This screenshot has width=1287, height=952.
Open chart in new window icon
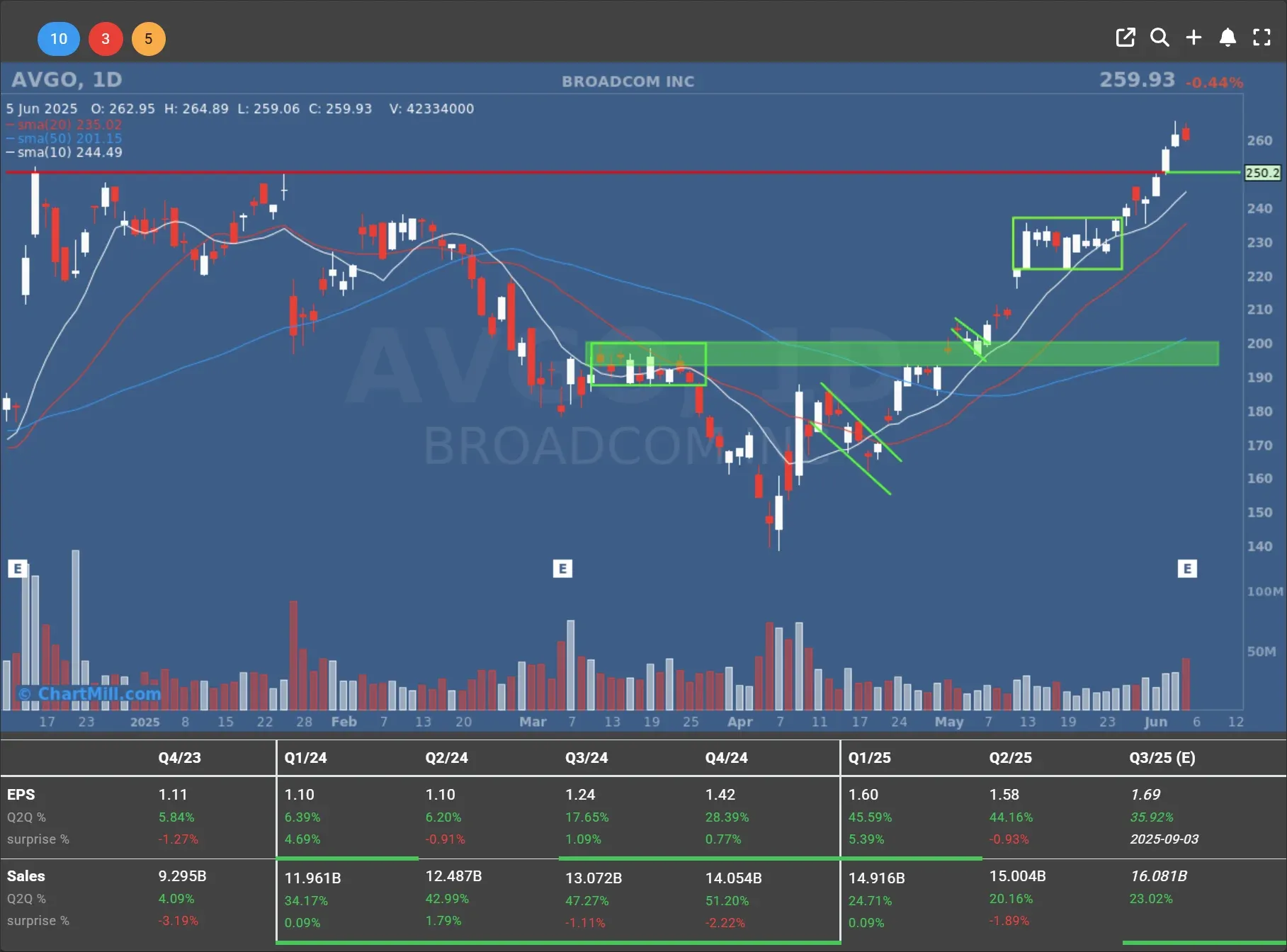tap(1125, 38)
